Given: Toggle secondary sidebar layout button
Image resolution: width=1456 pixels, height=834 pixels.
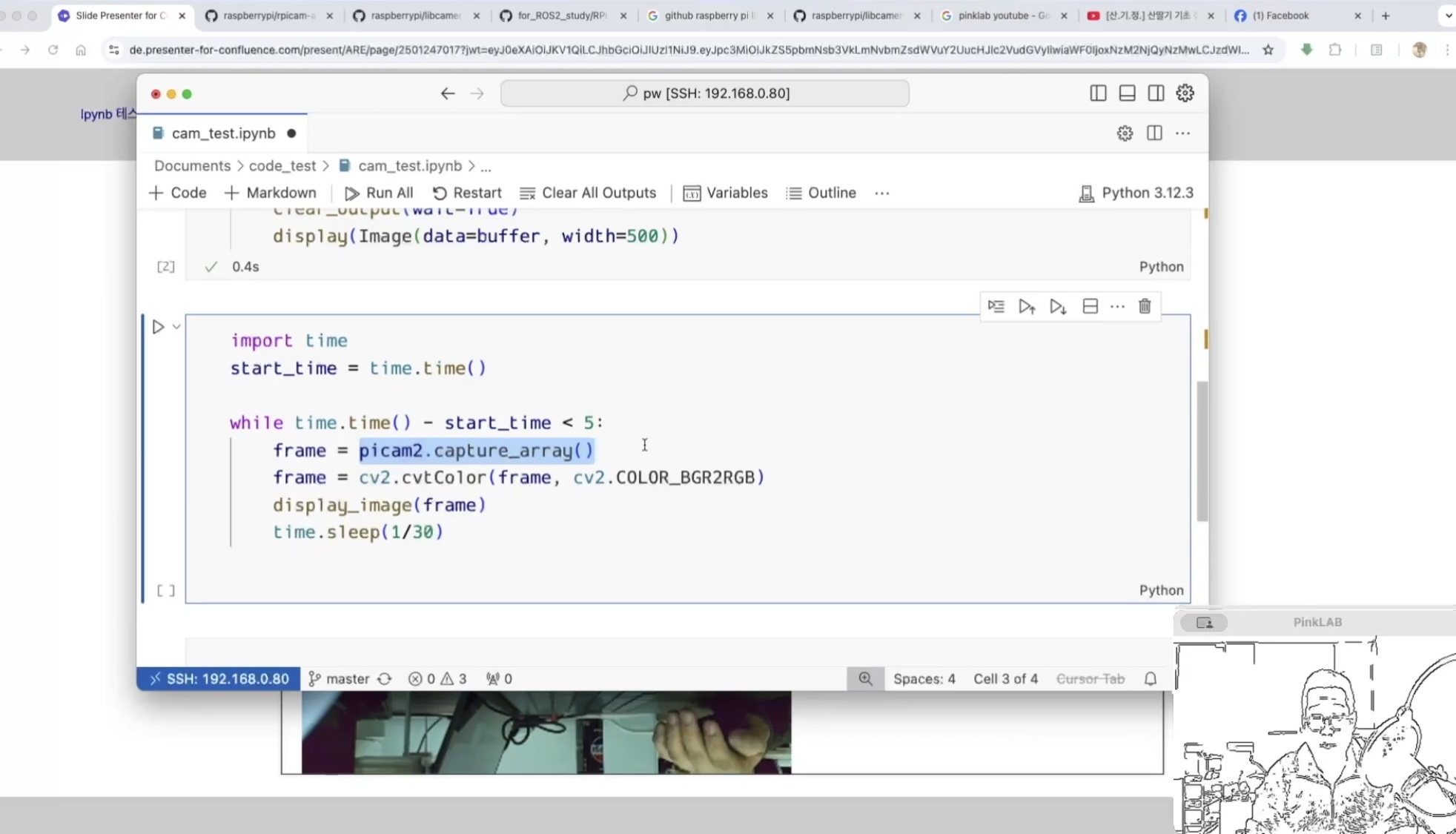Looking at the screenshot, I should (1156, 93).
